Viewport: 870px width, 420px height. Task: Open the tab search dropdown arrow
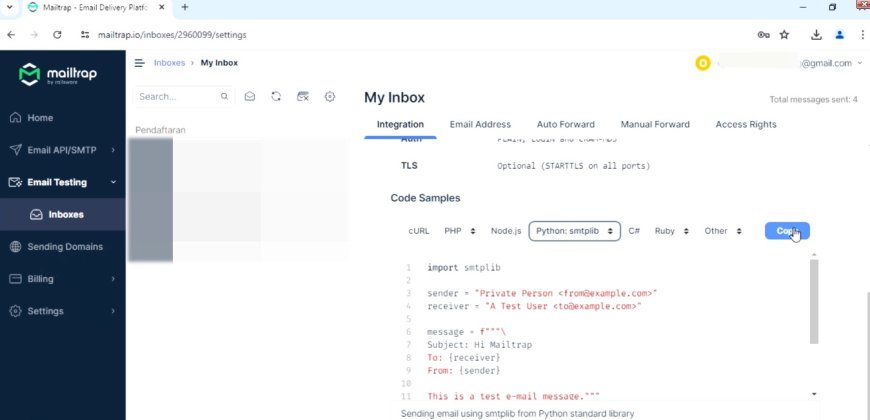pyautogui.click(x=9, y=7)
